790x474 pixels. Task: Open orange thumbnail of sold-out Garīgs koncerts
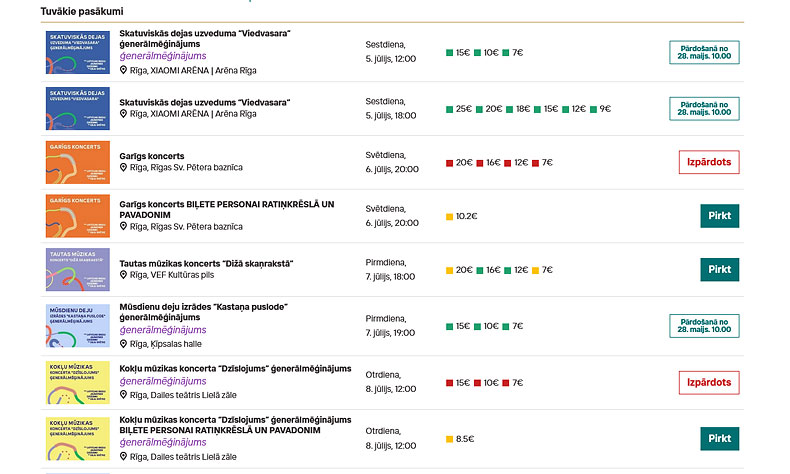point(77,162)
